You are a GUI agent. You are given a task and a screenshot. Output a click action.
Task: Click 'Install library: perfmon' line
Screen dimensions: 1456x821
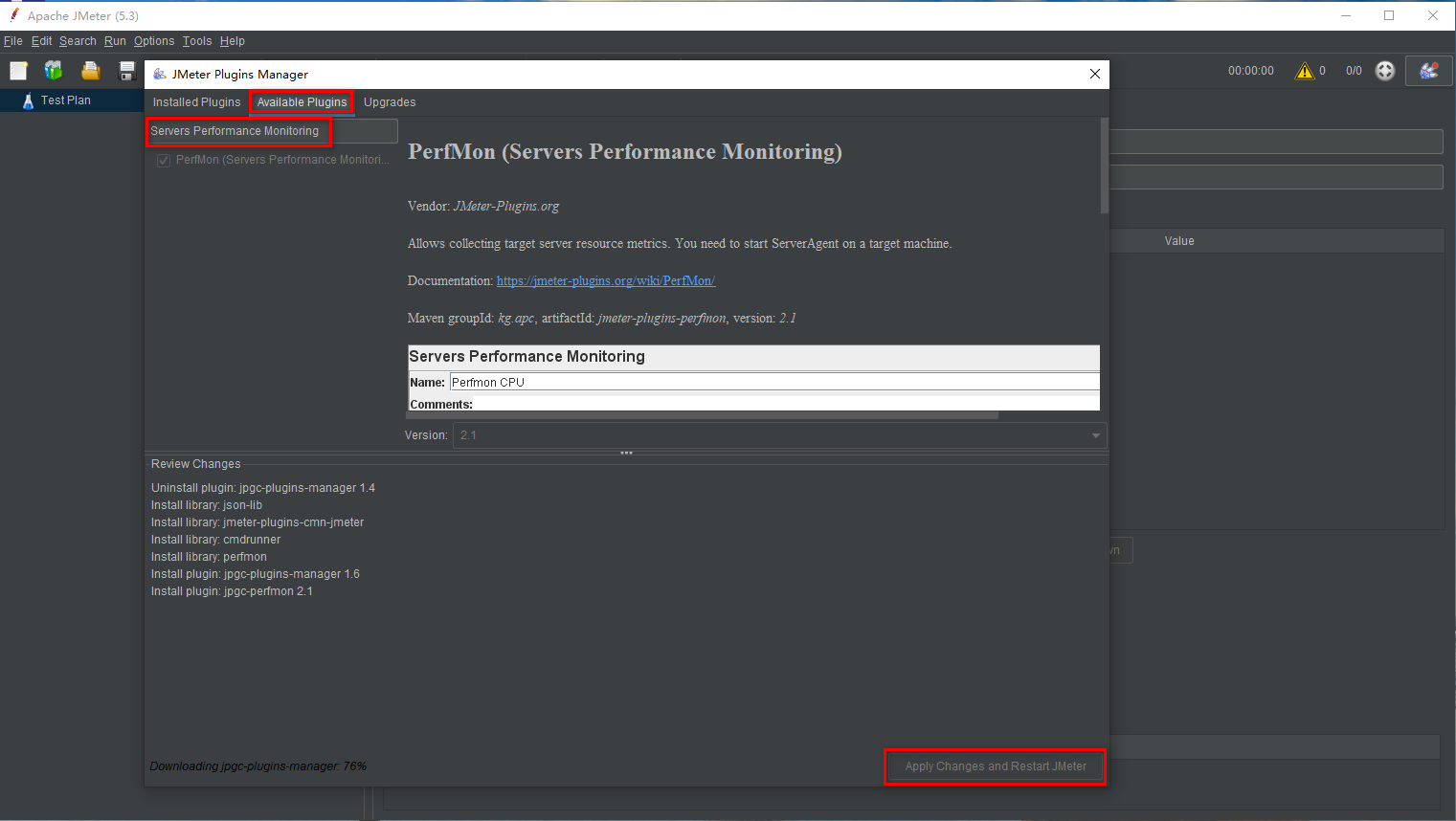point(209,557)
